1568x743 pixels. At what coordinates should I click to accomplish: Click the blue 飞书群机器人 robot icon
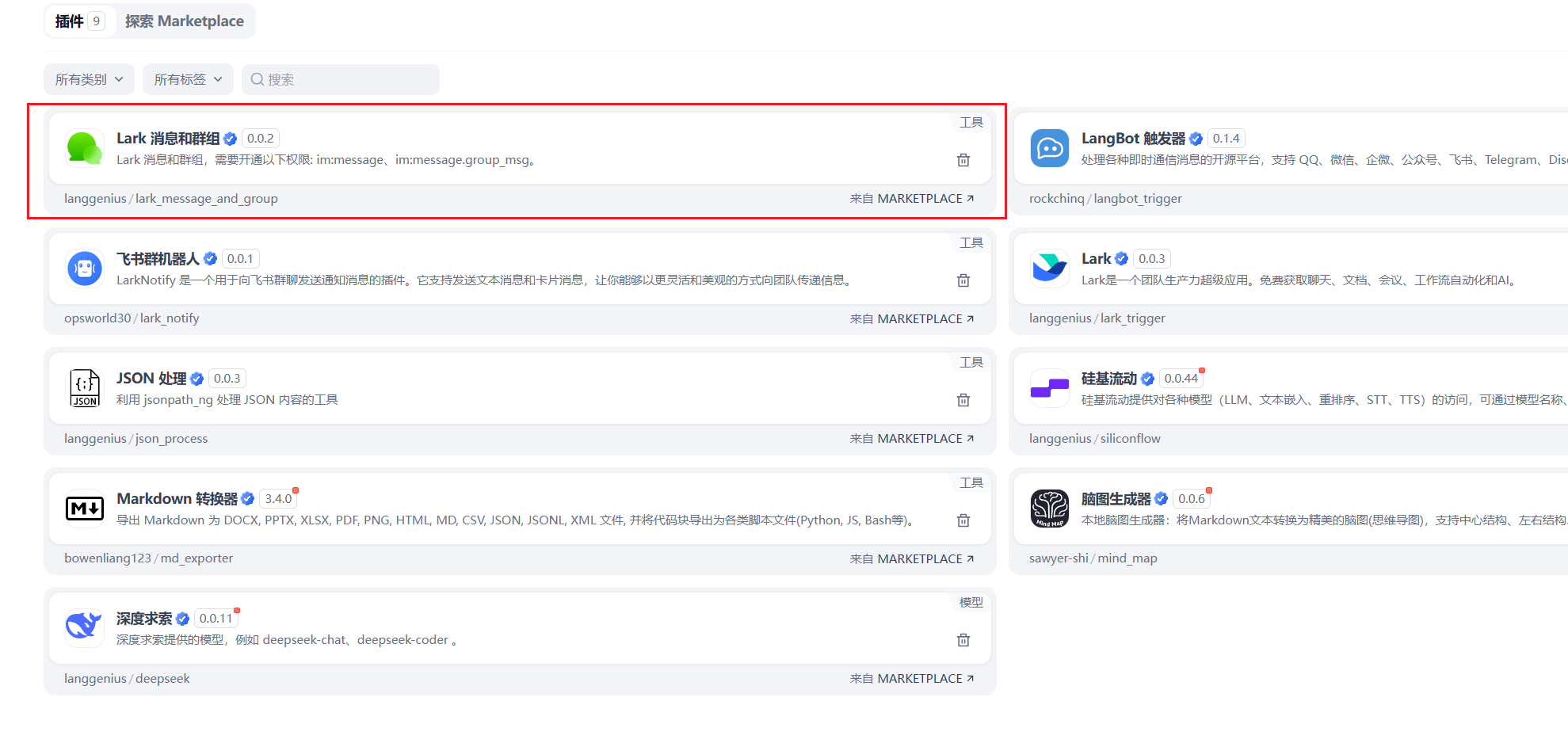85,269
